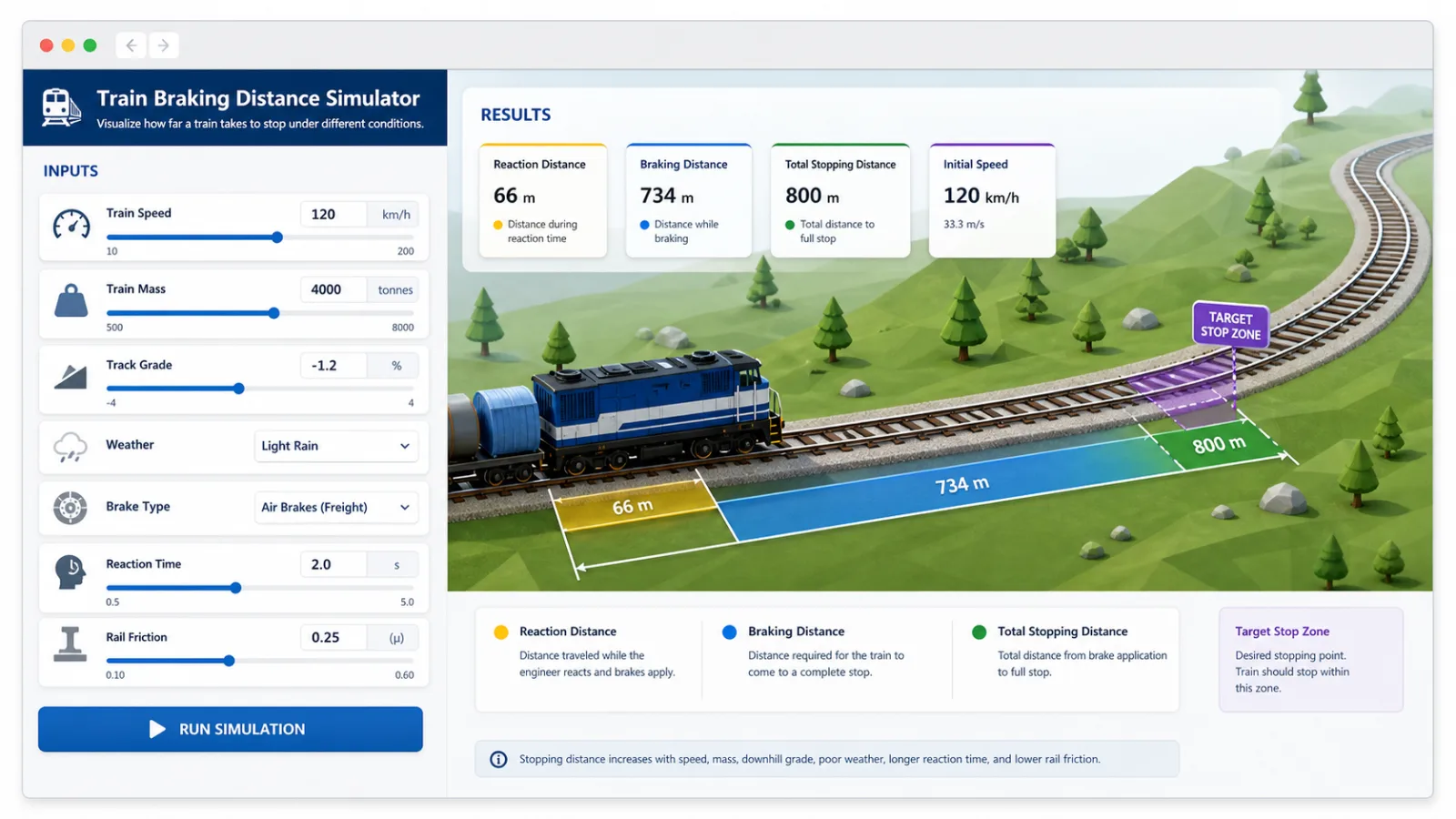Click the tonnes unit label for Train Mass
Image resolution: width=1456 pixels, height=819 pixels.
point(395,290)
